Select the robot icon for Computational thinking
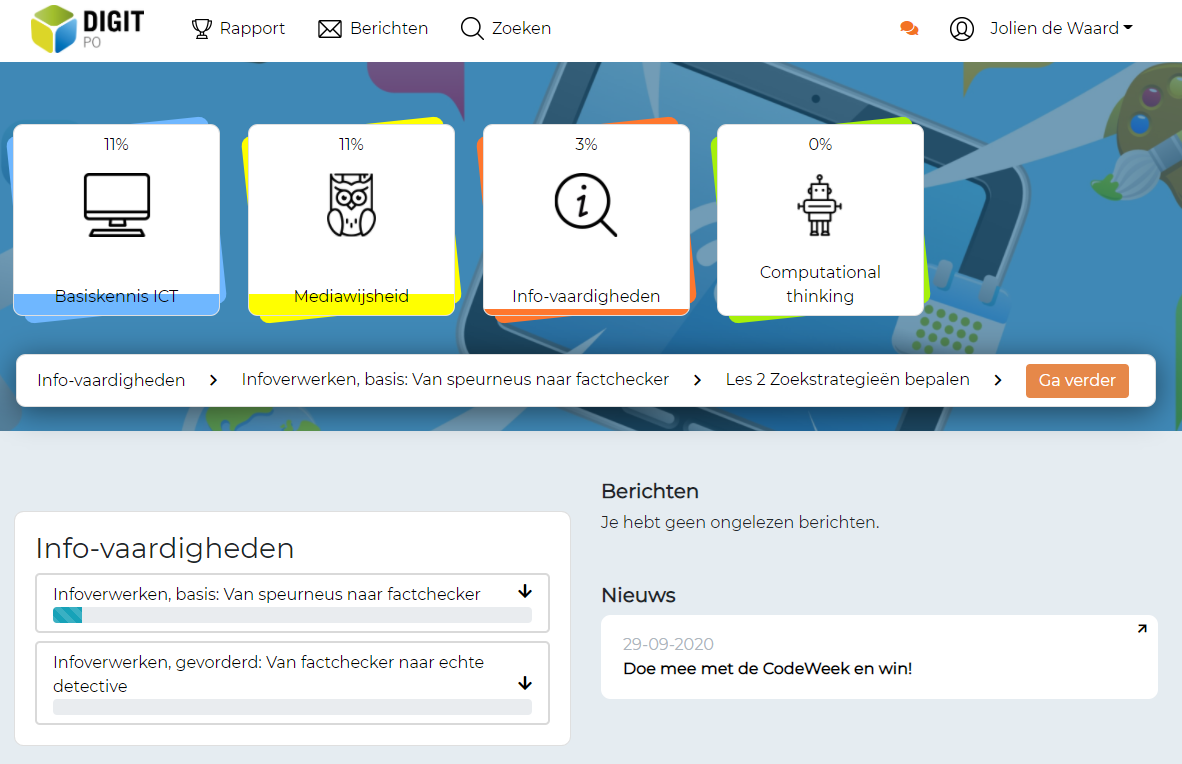This screenshot has width=1182, height=764. pos(820,205)
